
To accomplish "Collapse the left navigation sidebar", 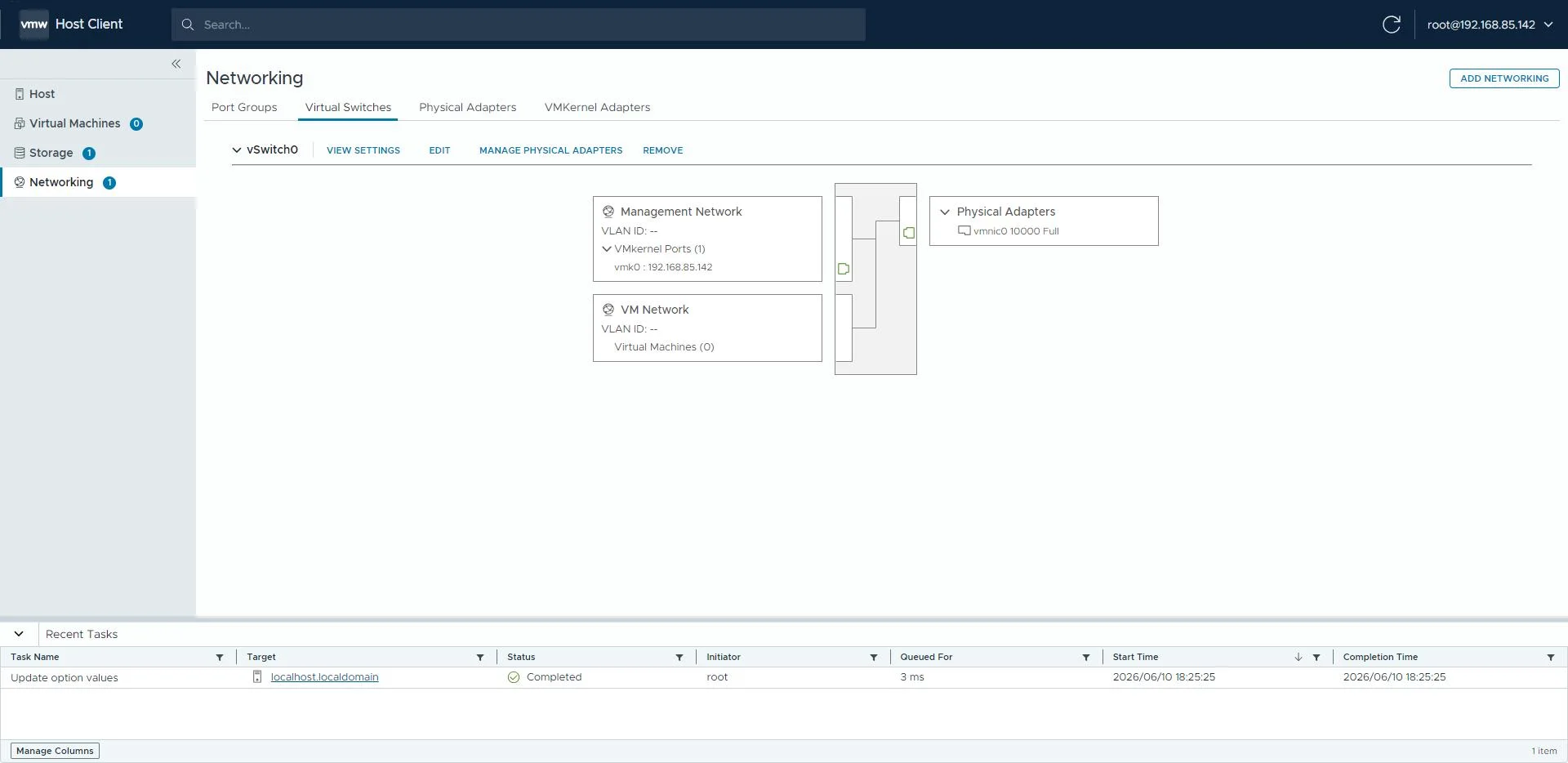I will (176, 64).
